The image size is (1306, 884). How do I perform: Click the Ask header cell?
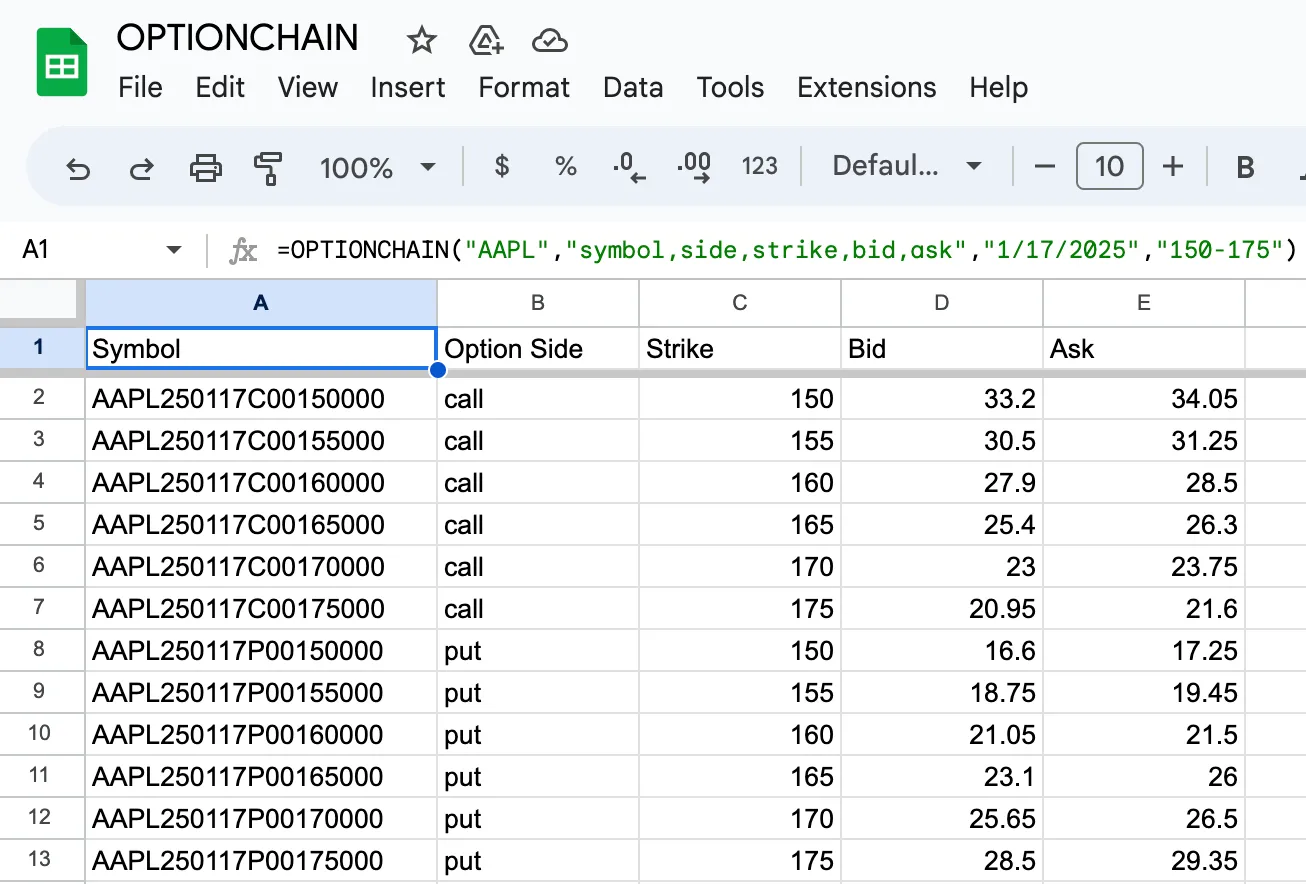pos(1144,349)
